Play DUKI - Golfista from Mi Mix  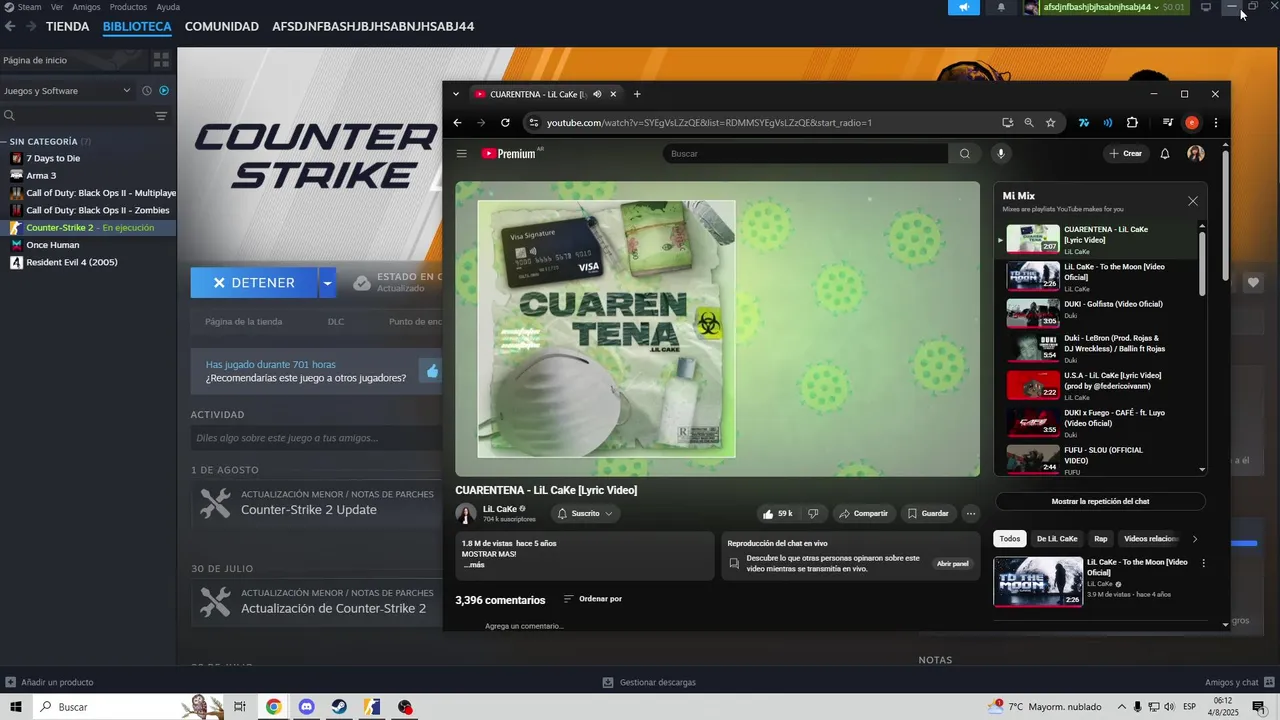tap(1100, 313)
